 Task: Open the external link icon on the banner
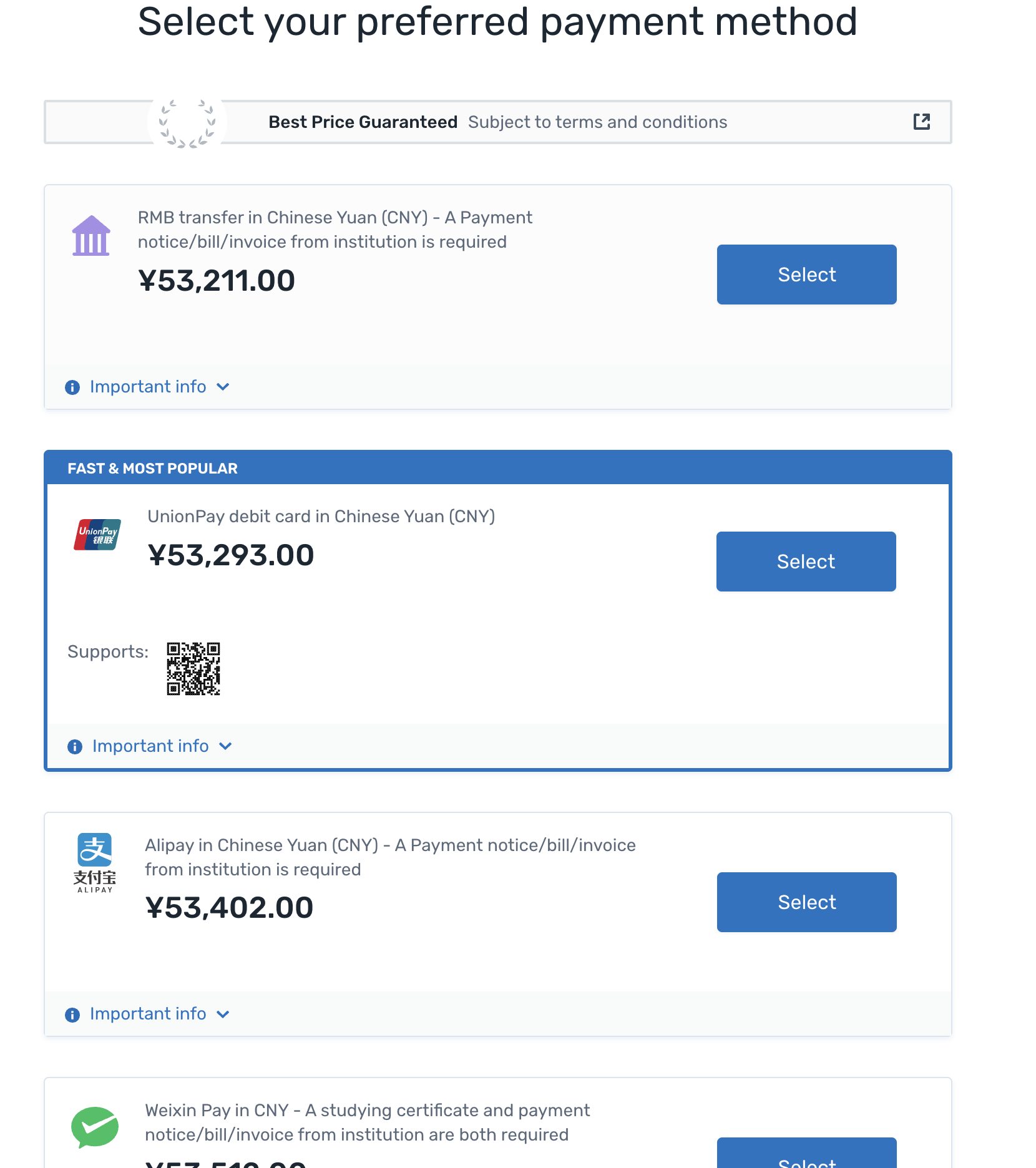tap(922, 122)
